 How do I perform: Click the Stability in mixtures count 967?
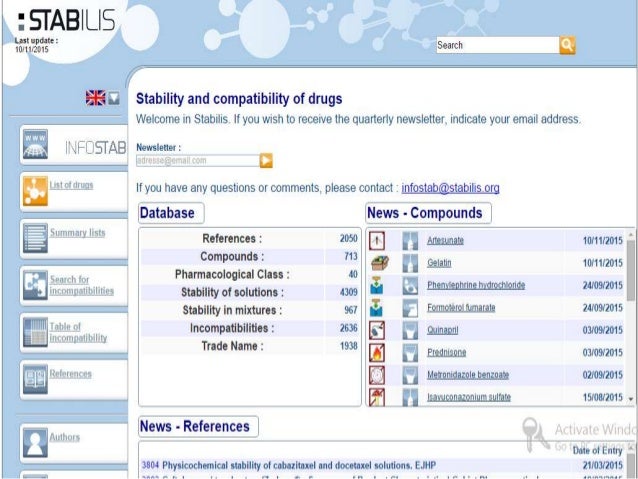point(351,310)
